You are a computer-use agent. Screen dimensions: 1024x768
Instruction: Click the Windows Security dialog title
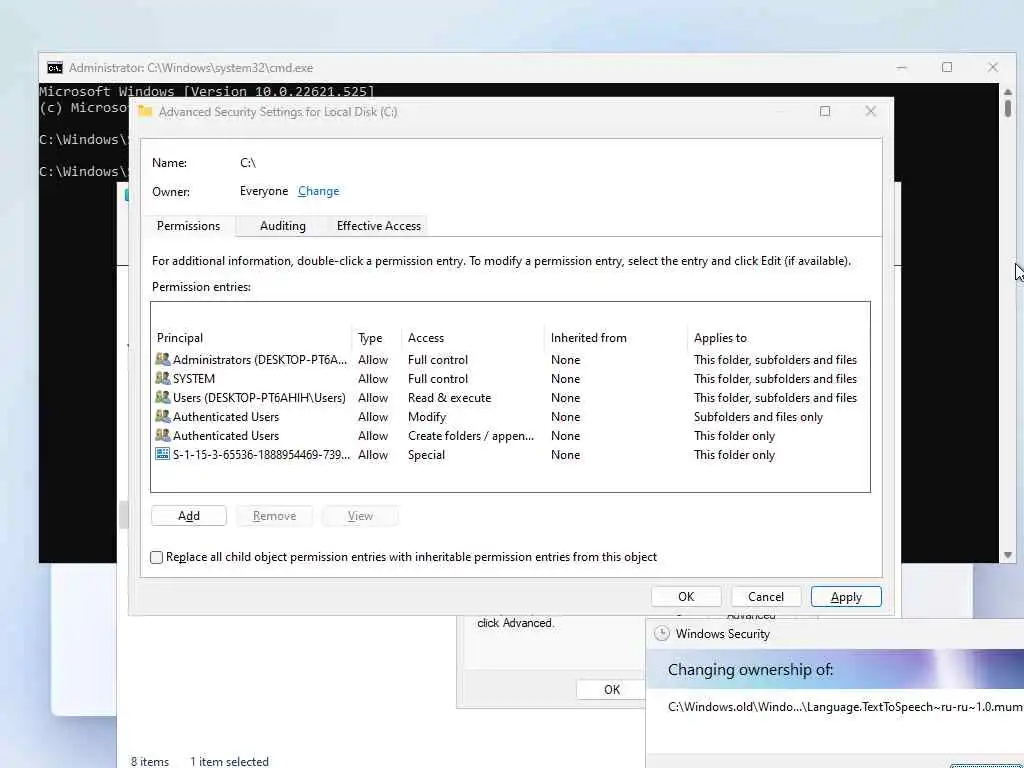pos(722,633)
